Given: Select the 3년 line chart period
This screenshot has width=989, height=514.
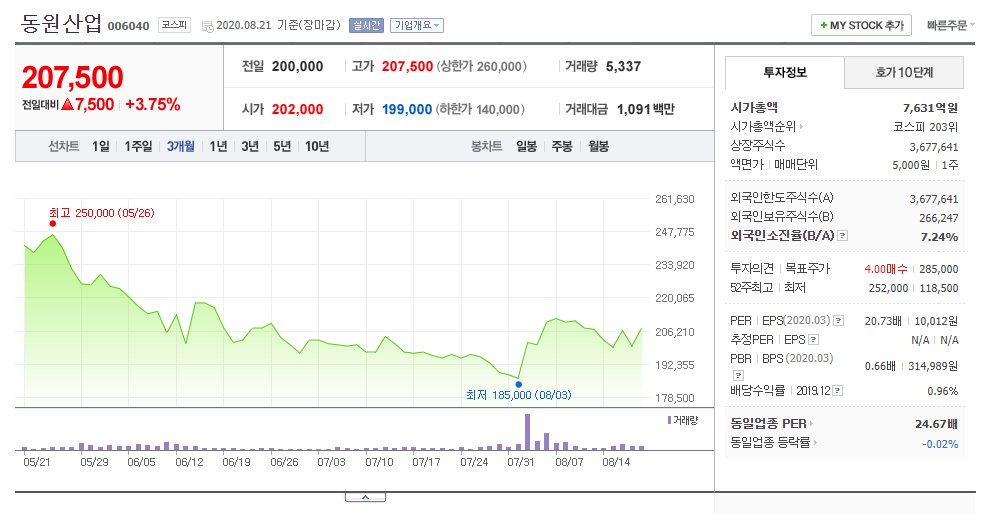Looking at the screenshot, I should 250,146.
